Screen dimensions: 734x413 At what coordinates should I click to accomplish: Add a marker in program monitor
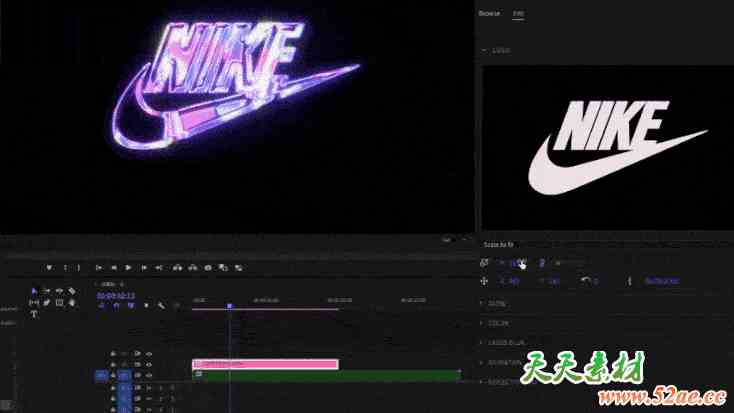point(49,268)
